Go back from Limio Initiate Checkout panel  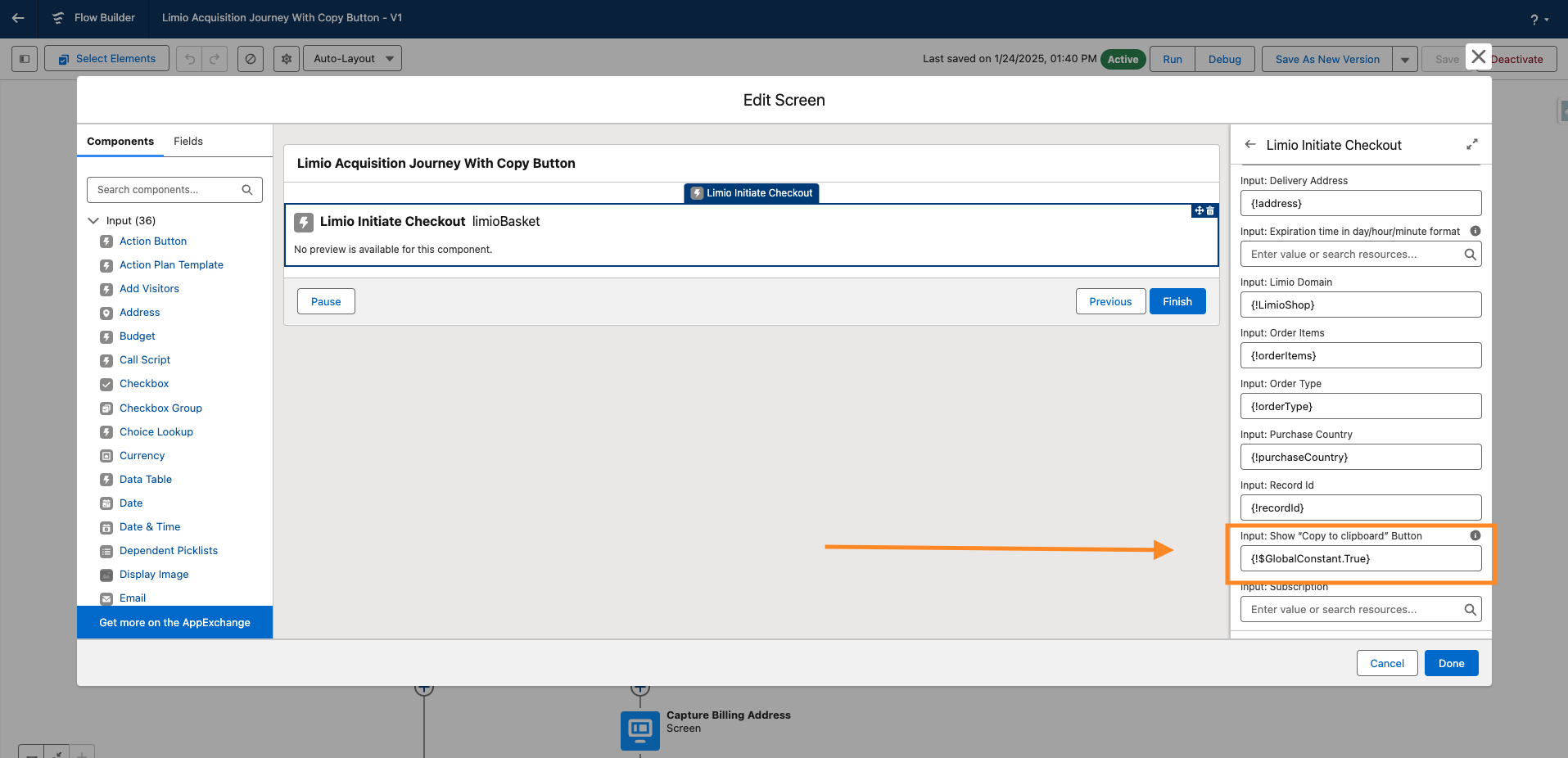[1250, 145]
